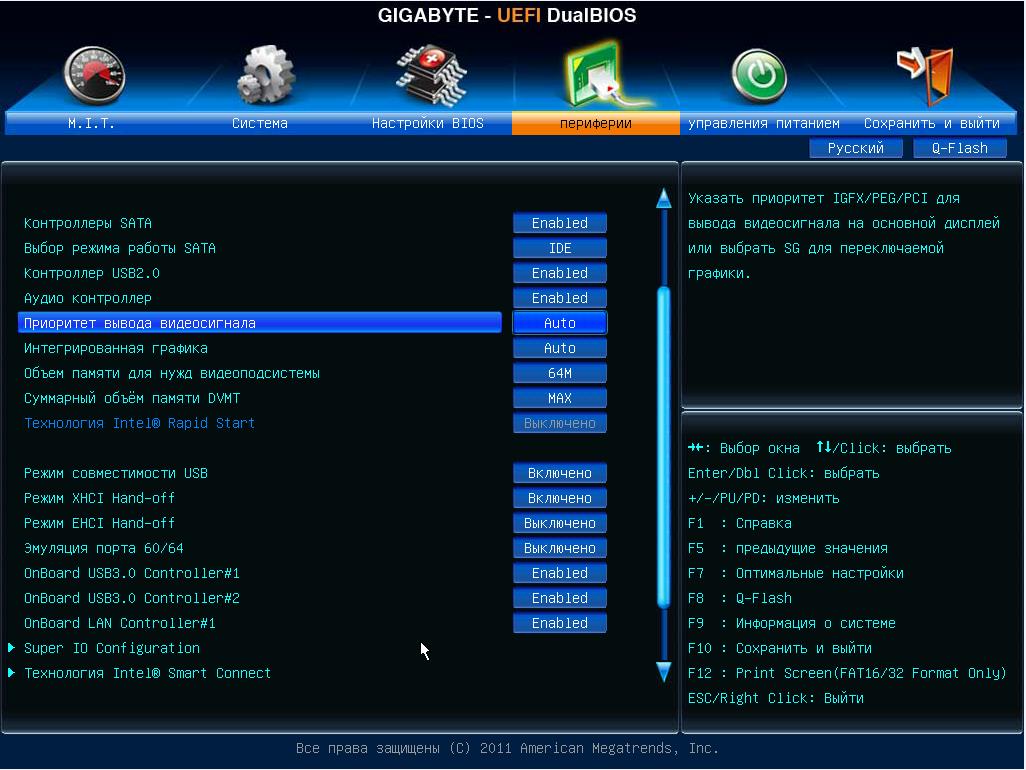Click the System gears icon
The height and width of the screenshot is (770, 1026).
264,74
